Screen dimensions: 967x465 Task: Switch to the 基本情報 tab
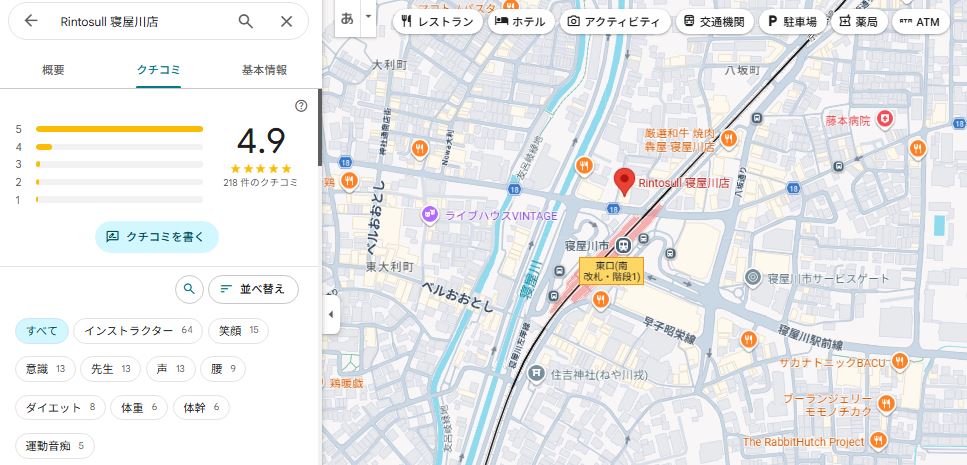pos(265,70)
